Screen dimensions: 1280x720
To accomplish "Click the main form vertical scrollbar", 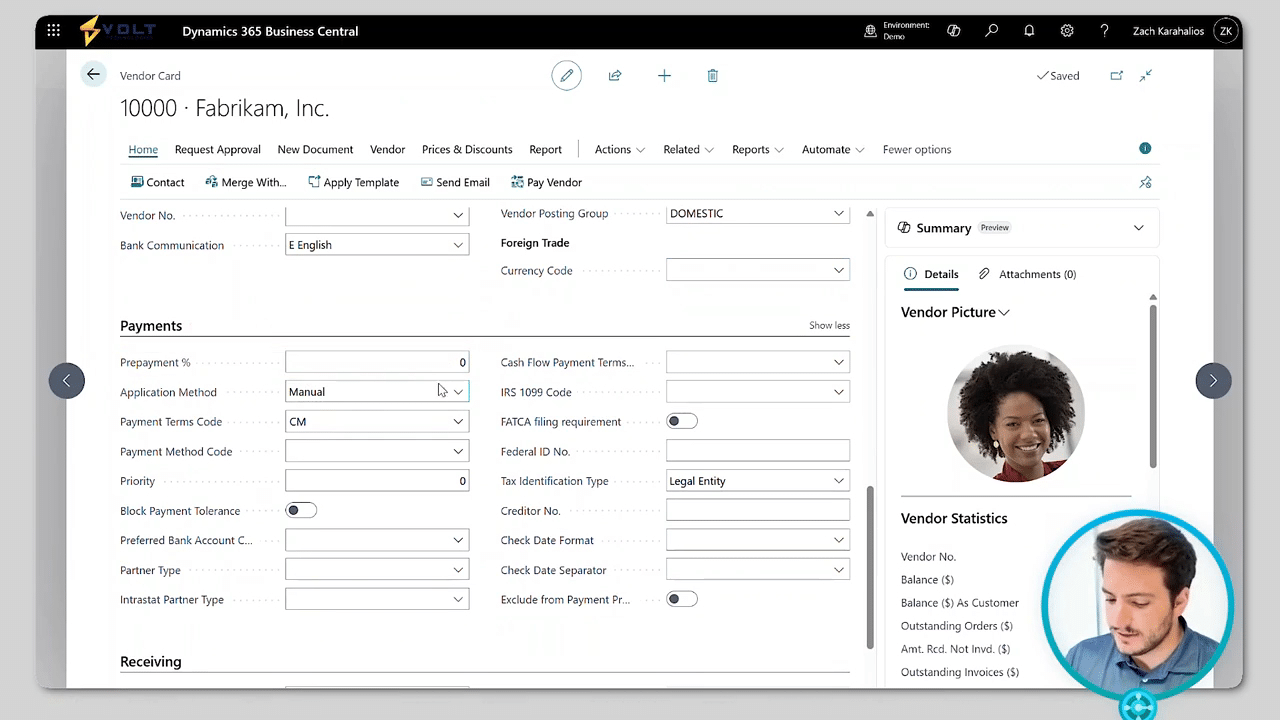I will click(x=870, y=566).
